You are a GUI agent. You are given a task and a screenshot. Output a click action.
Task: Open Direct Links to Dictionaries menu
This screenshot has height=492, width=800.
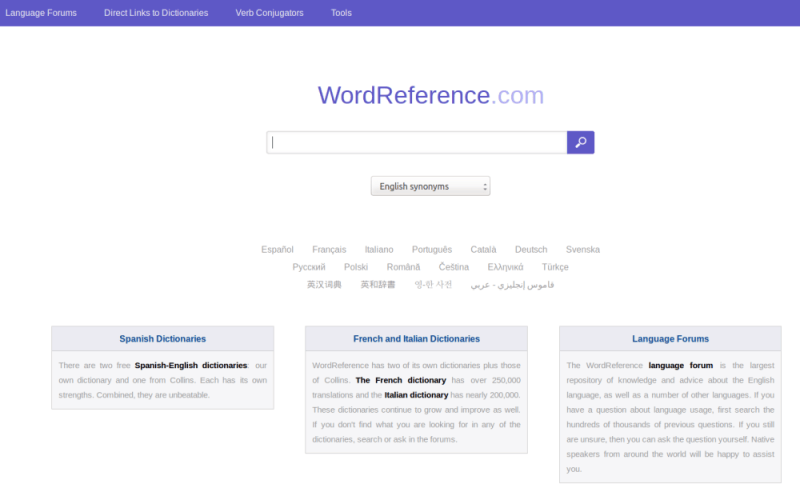[x=156, y=13]
